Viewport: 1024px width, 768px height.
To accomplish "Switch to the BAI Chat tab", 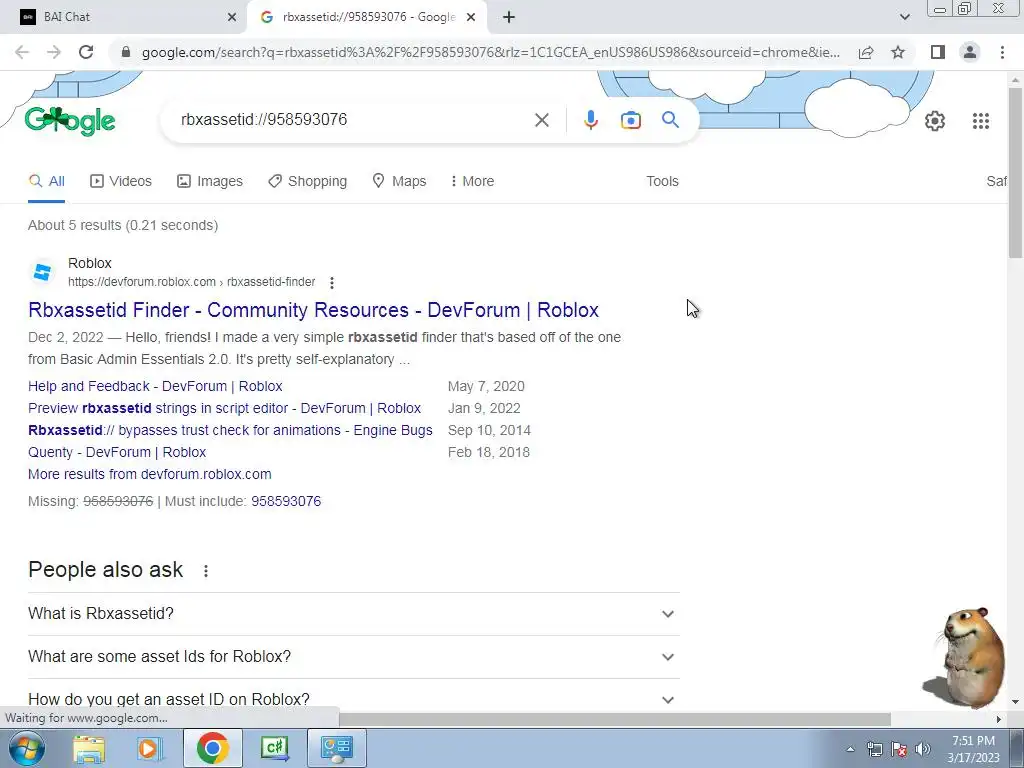I will (124, 17).
